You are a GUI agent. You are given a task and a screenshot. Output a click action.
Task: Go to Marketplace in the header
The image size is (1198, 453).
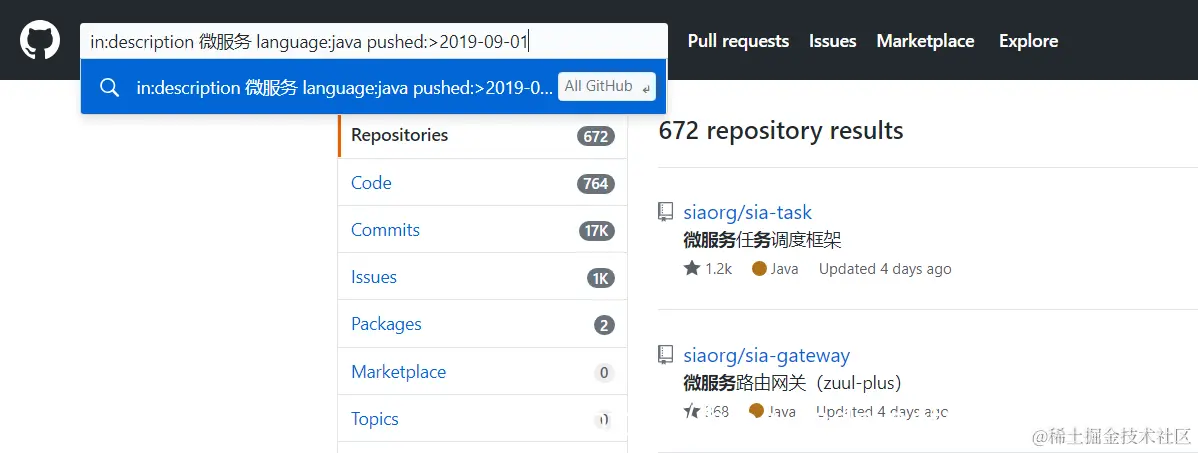click(x=925, y=41)
